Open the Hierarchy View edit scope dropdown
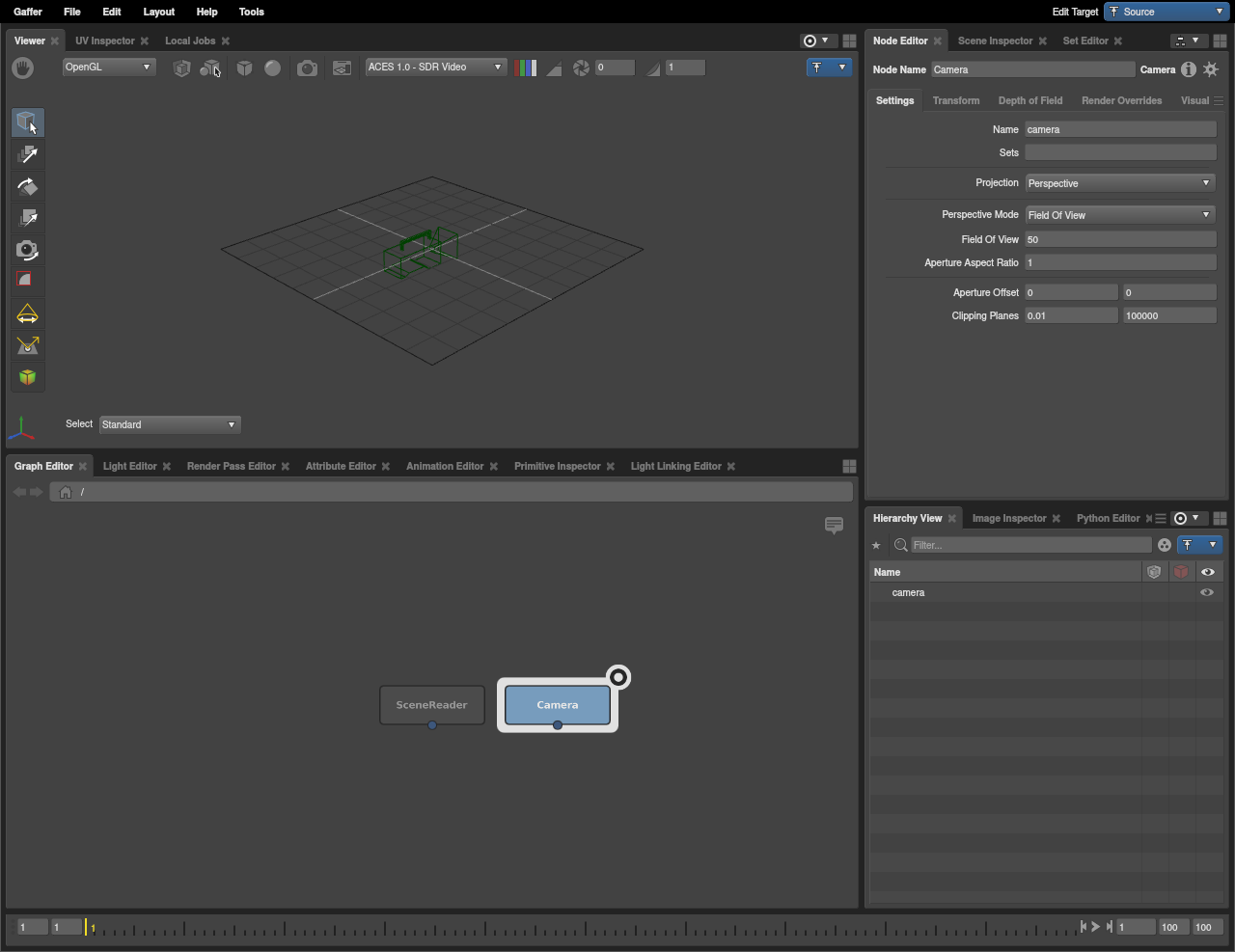 click(1199, 545)
